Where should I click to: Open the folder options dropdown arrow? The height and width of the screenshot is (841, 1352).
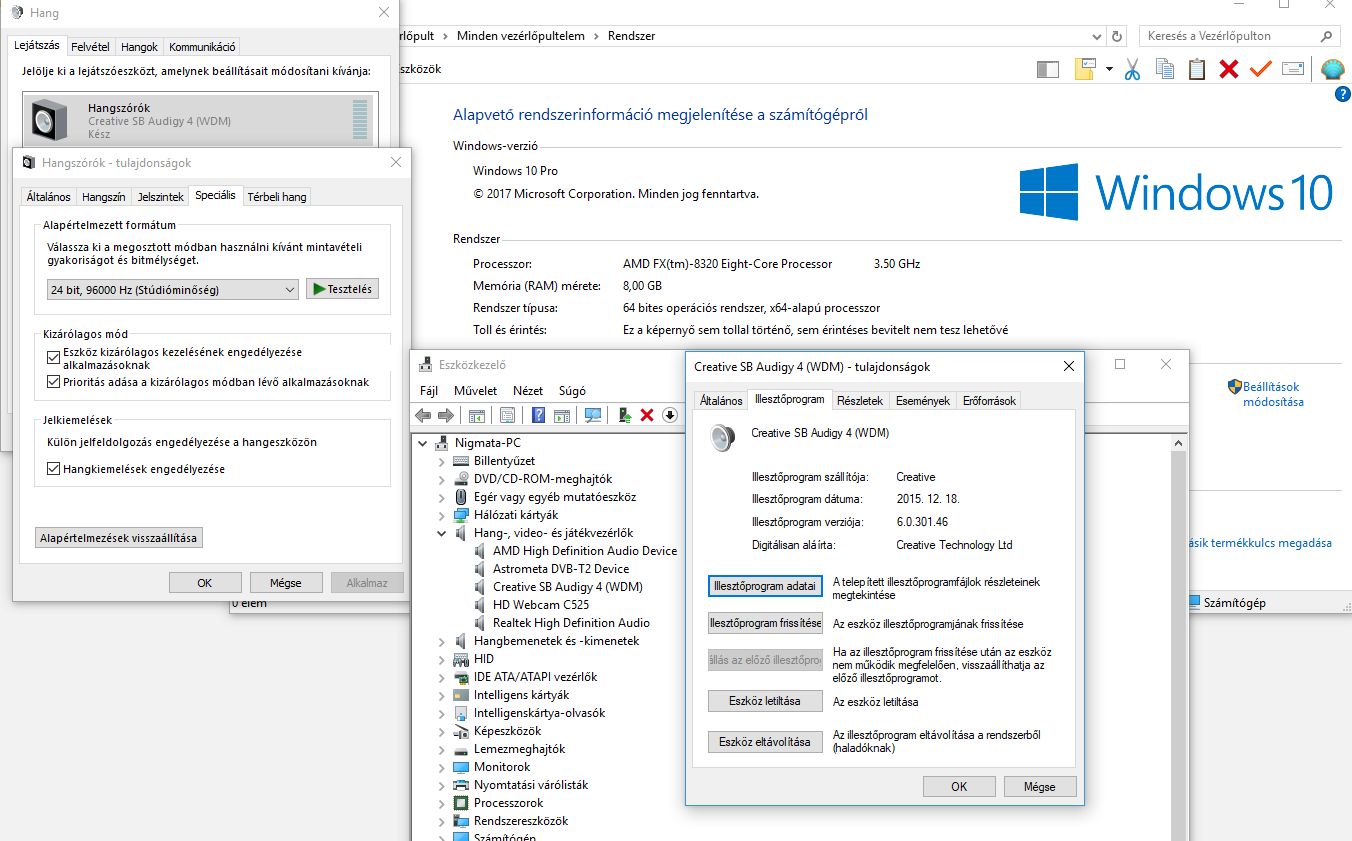coord(1109,69)
